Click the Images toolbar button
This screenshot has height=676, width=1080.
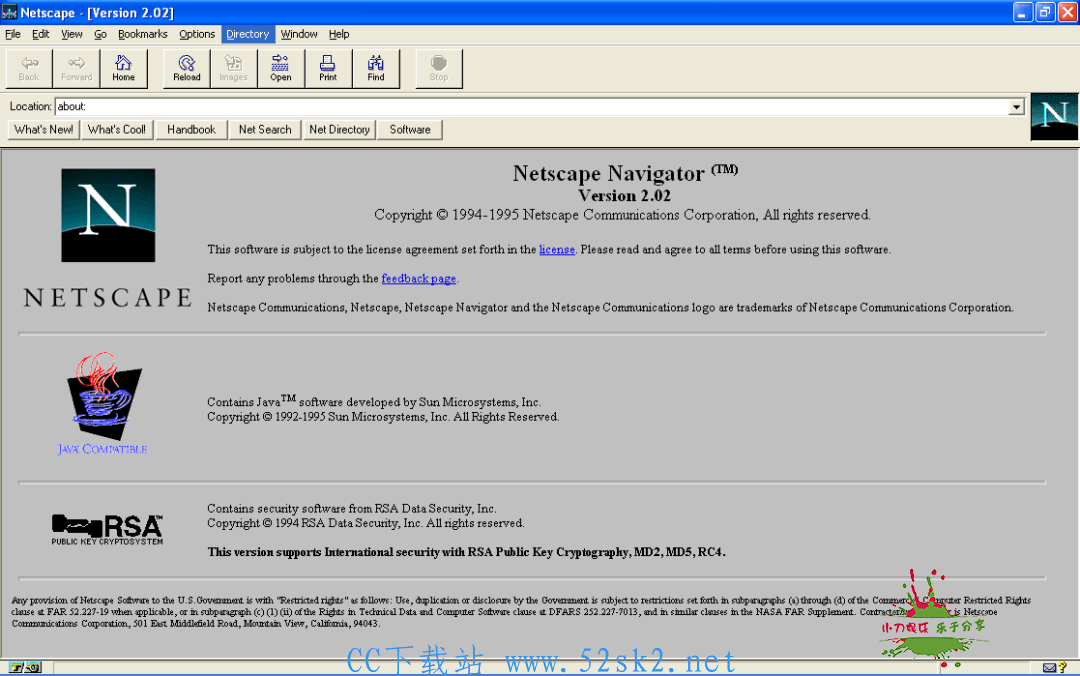tap(233, 69)
